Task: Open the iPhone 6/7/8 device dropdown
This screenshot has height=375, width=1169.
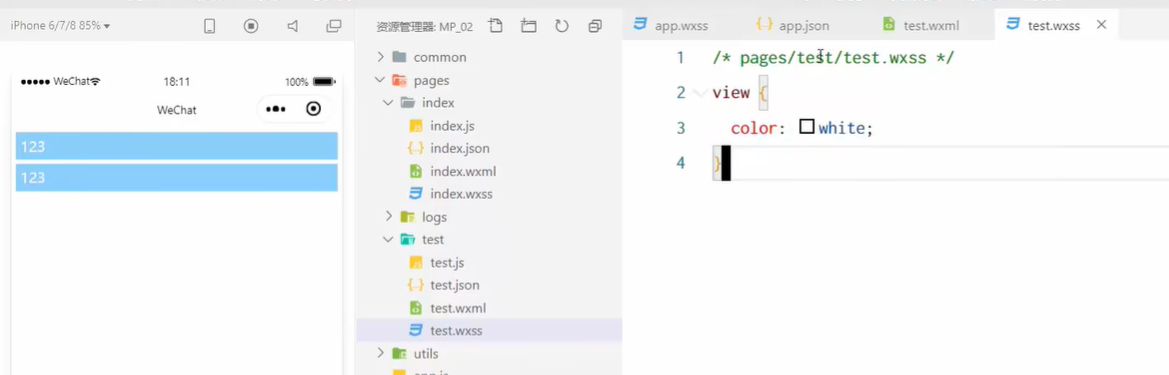Action: pyautogui.click(x=60, y=25)
